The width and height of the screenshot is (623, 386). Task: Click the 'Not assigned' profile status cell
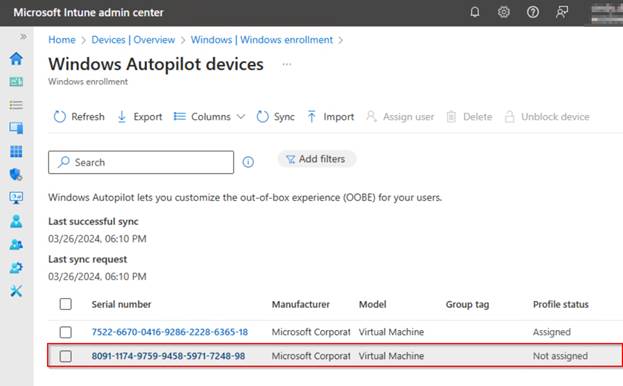coord(560,356)
